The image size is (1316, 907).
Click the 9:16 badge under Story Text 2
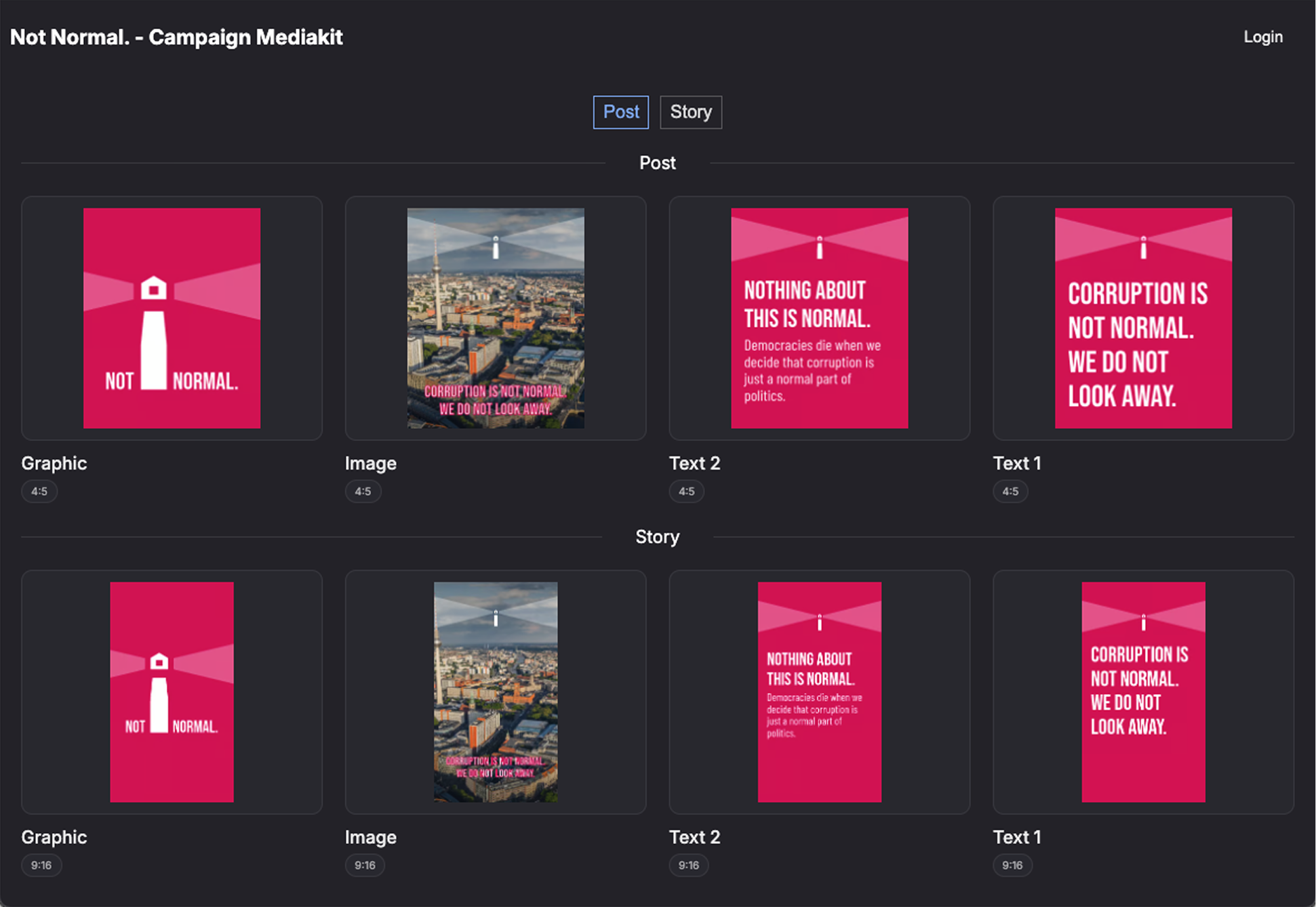pyautogui.click(x=688, y=865)
